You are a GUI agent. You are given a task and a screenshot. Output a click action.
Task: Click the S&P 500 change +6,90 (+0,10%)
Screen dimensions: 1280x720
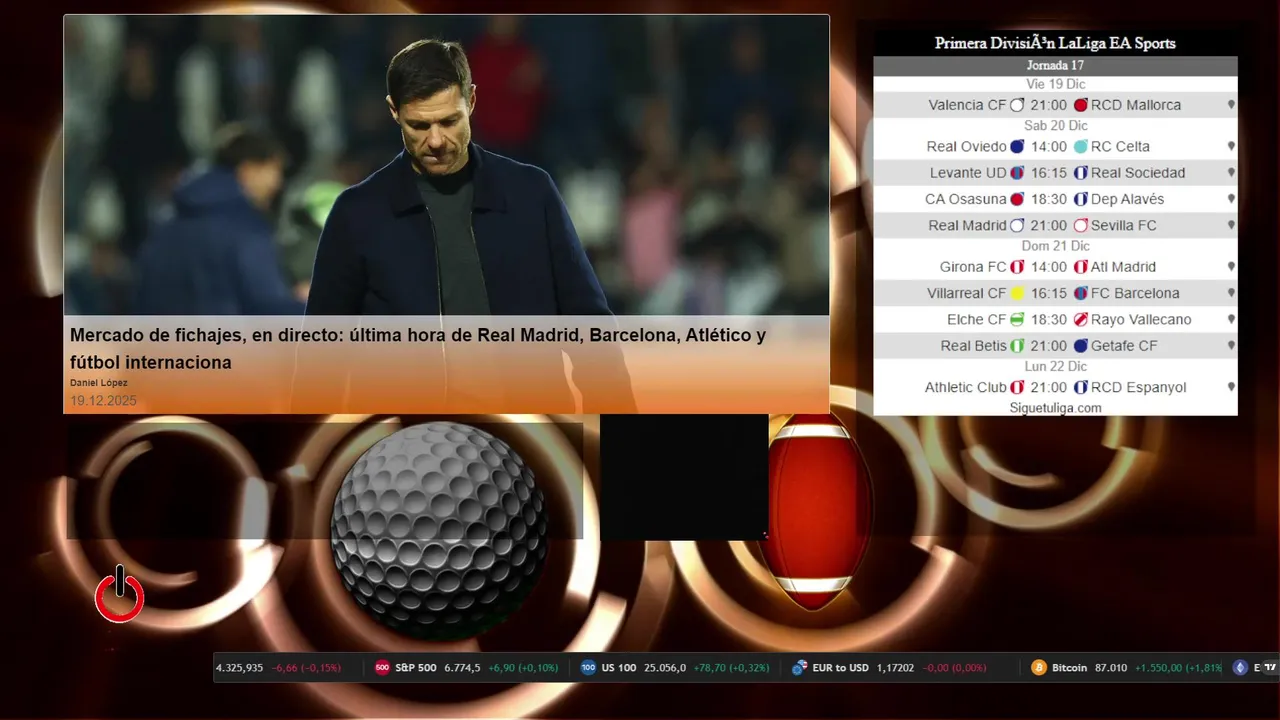[x=523, y=668]
